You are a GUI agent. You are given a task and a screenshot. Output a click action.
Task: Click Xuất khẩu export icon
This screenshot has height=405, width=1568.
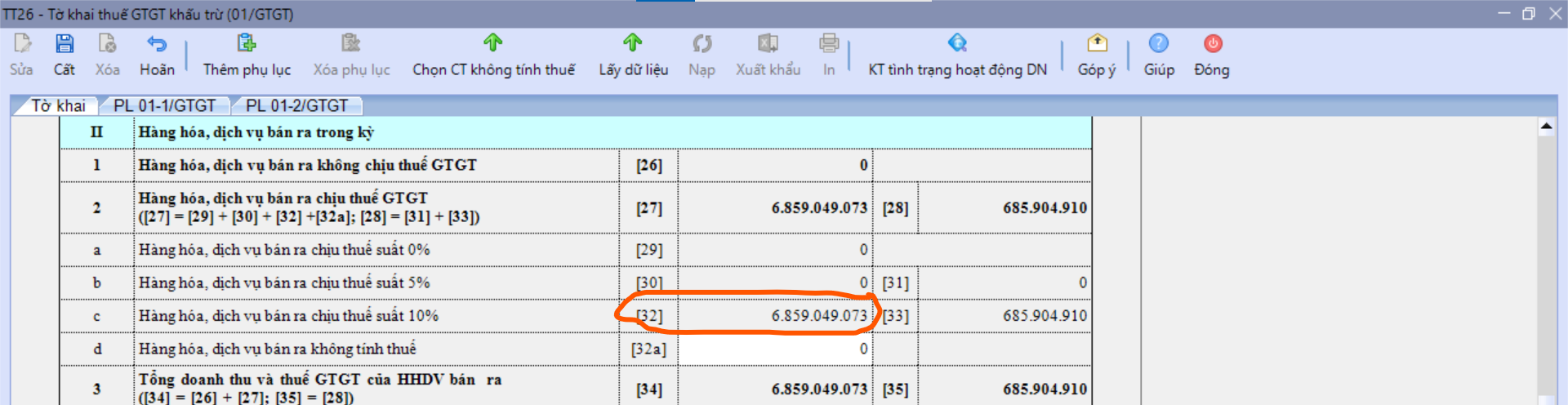click(x=768, y=44)
